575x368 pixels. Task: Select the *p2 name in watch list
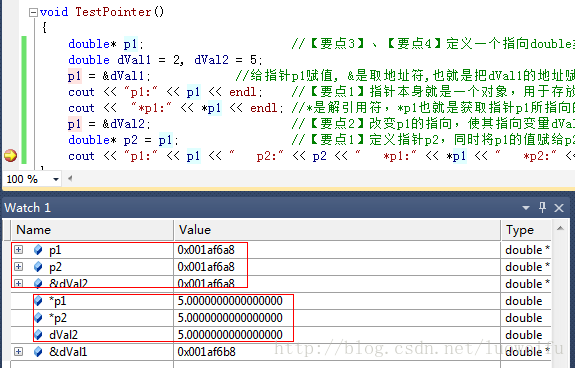tap(58, 318)
